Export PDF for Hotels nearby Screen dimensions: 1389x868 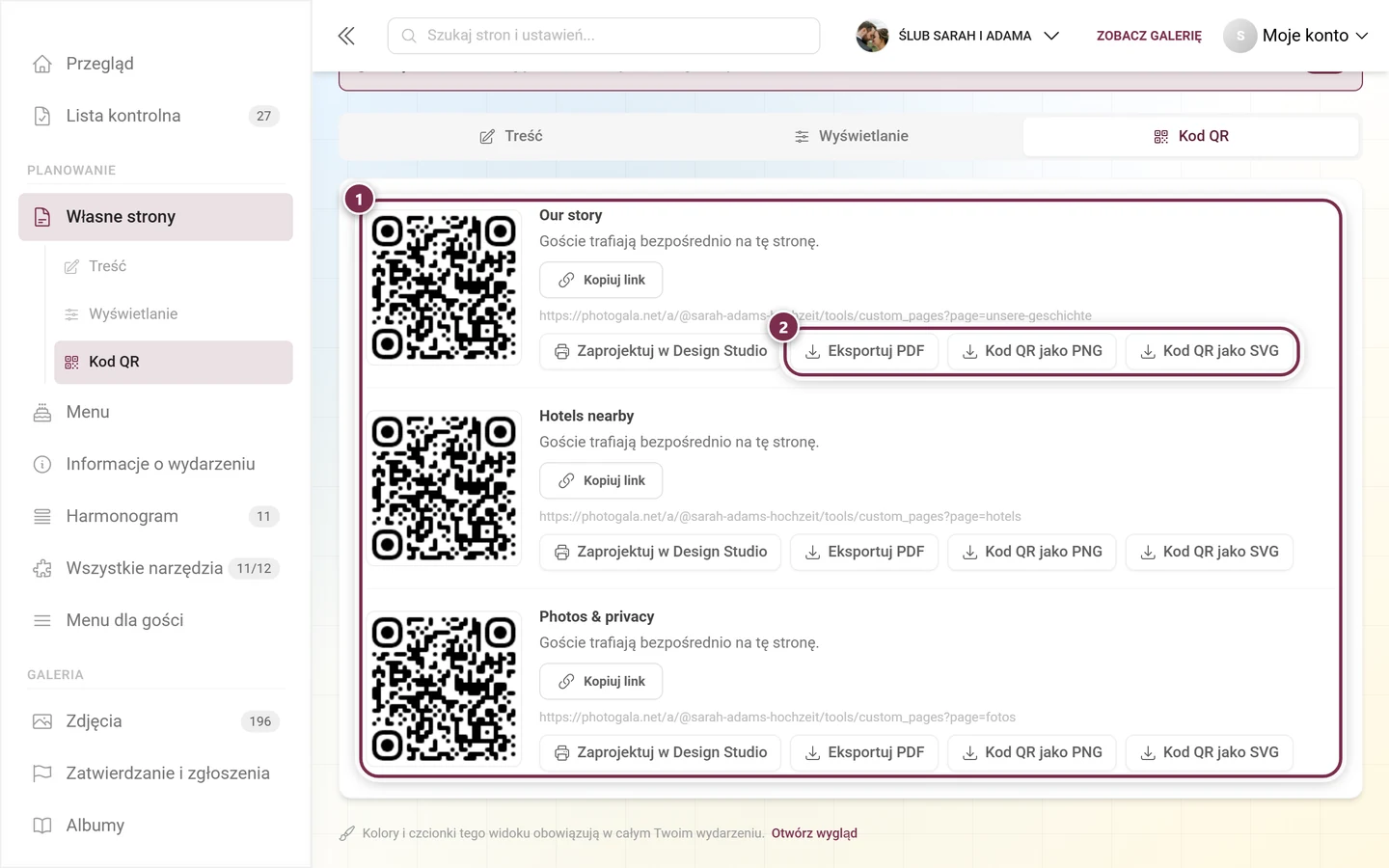864,552
